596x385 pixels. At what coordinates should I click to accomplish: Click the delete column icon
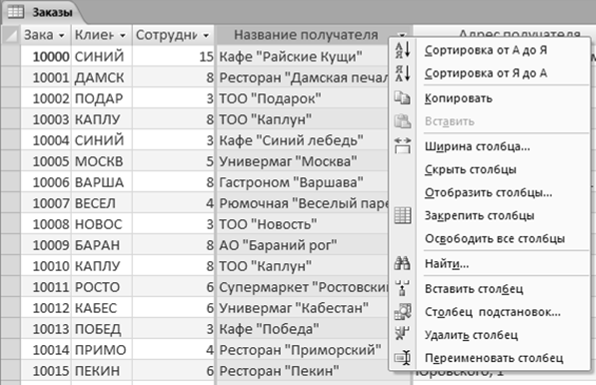(403, 334)
